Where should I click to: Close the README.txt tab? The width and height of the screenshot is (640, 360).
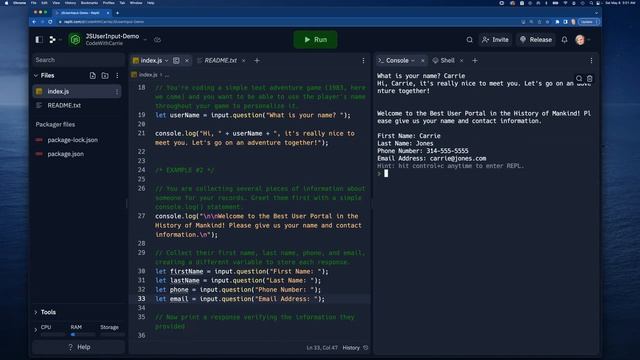tap(244, 60)
